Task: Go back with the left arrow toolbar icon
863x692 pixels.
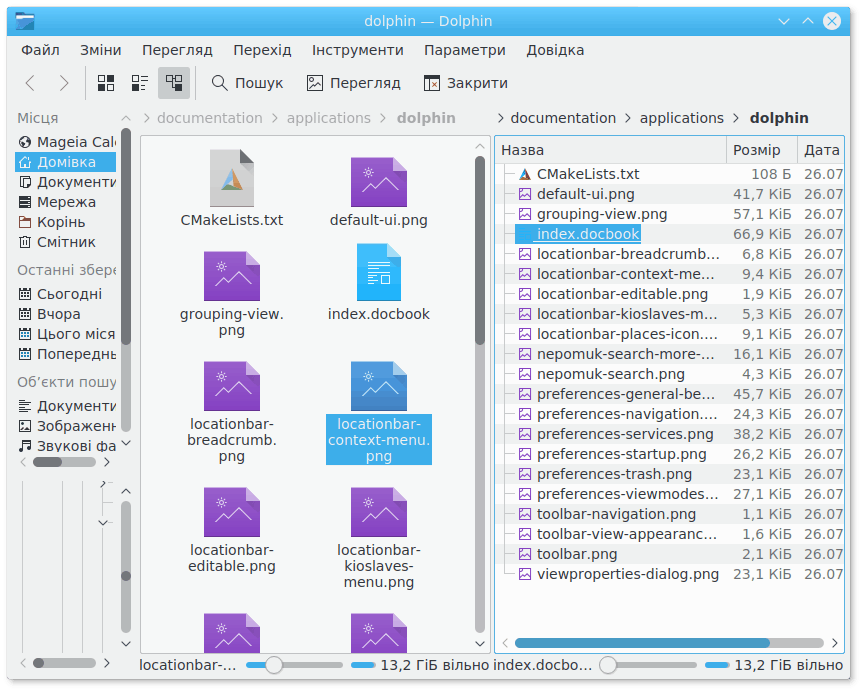Action: (31, 83)
